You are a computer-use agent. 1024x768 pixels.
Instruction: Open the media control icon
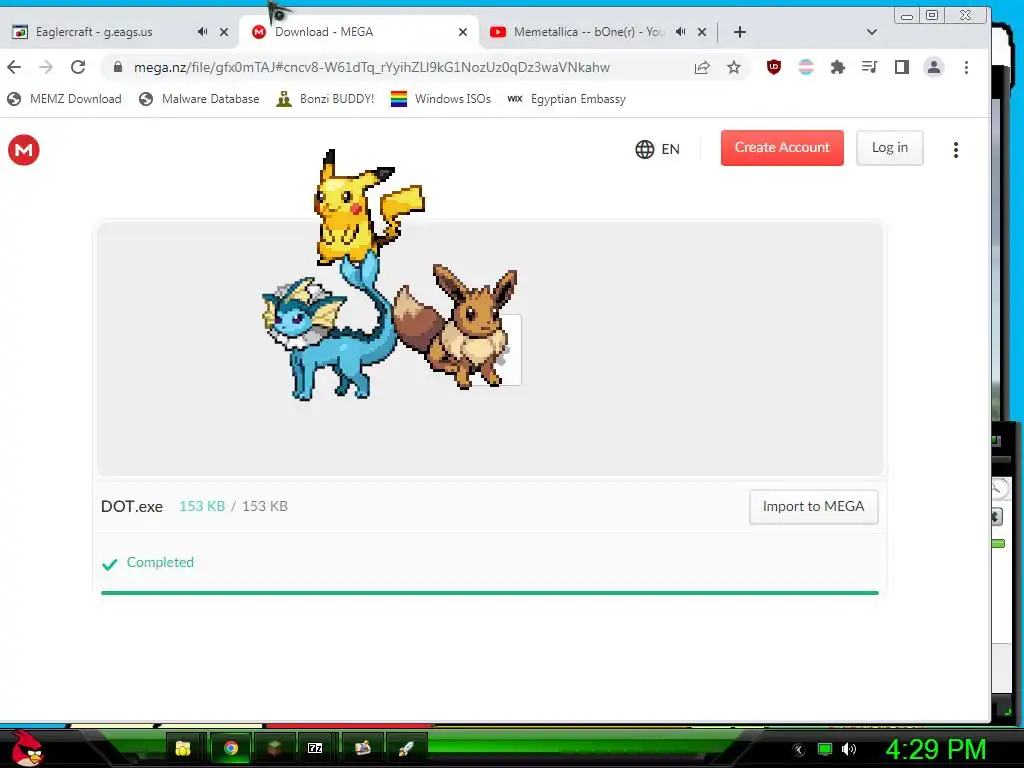pos(869,67)
